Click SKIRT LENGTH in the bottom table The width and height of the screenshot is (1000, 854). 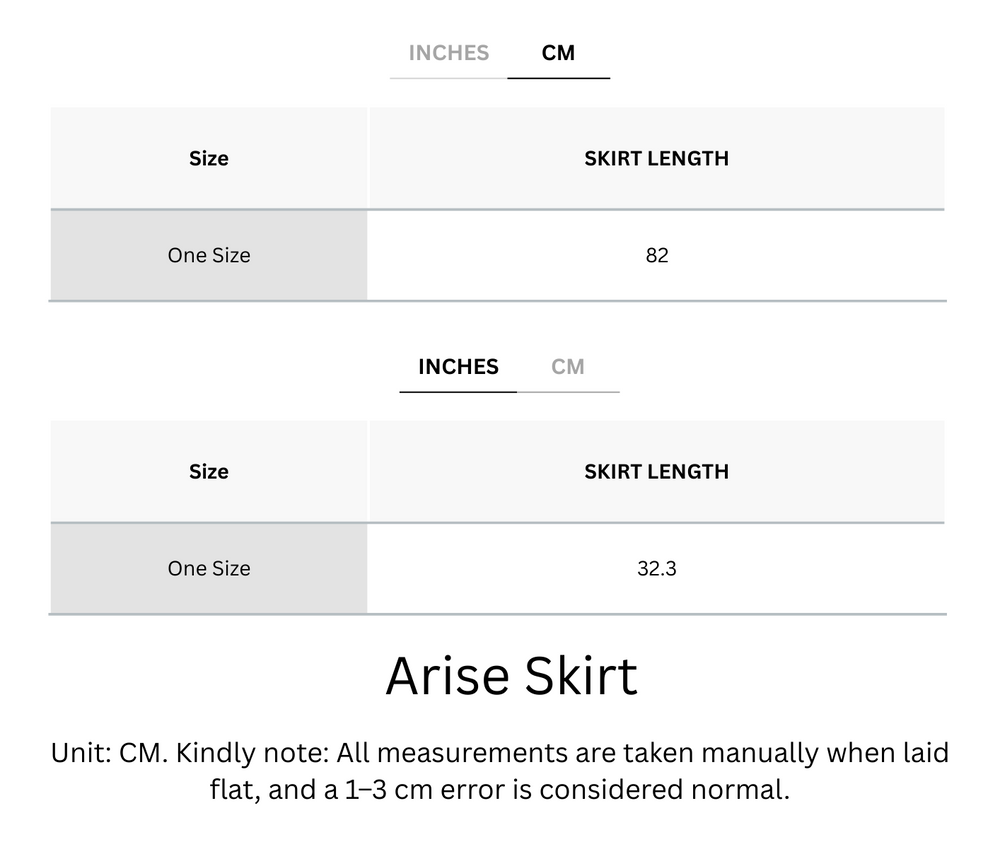(x=655, y=471)
